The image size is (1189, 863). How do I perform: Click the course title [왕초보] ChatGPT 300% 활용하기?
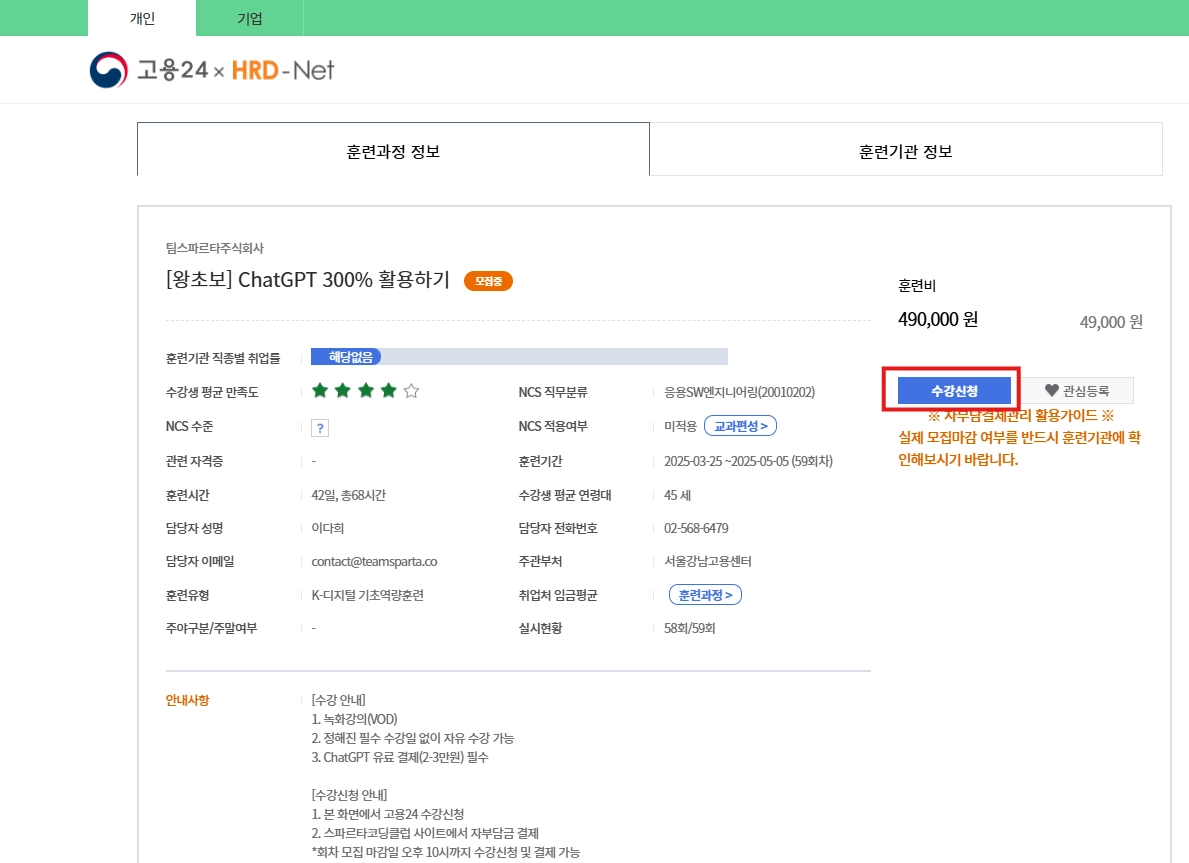point(308,280)
